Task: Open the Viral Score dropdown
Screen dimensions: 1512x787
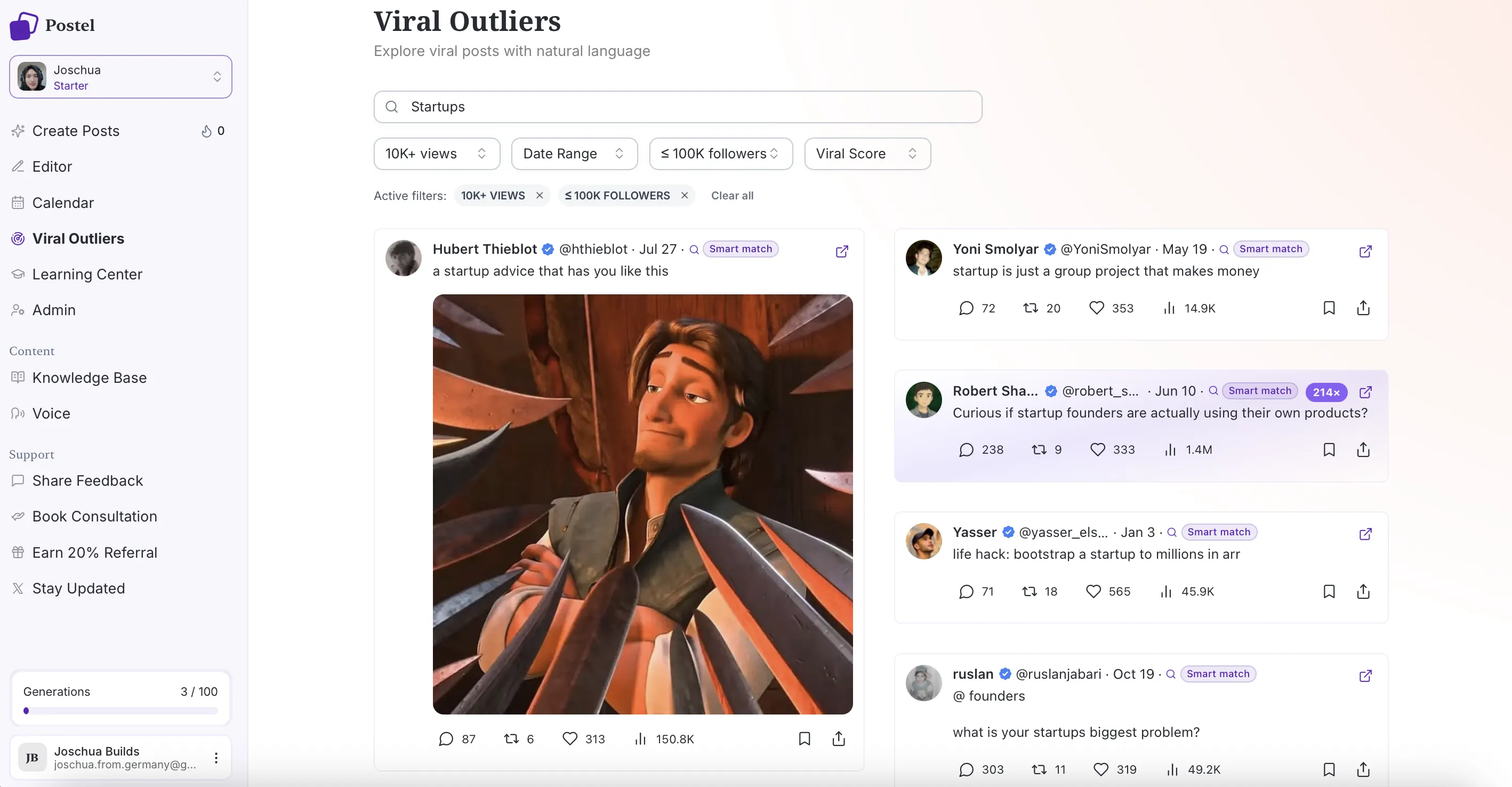Action: click(x=867, y=153)
